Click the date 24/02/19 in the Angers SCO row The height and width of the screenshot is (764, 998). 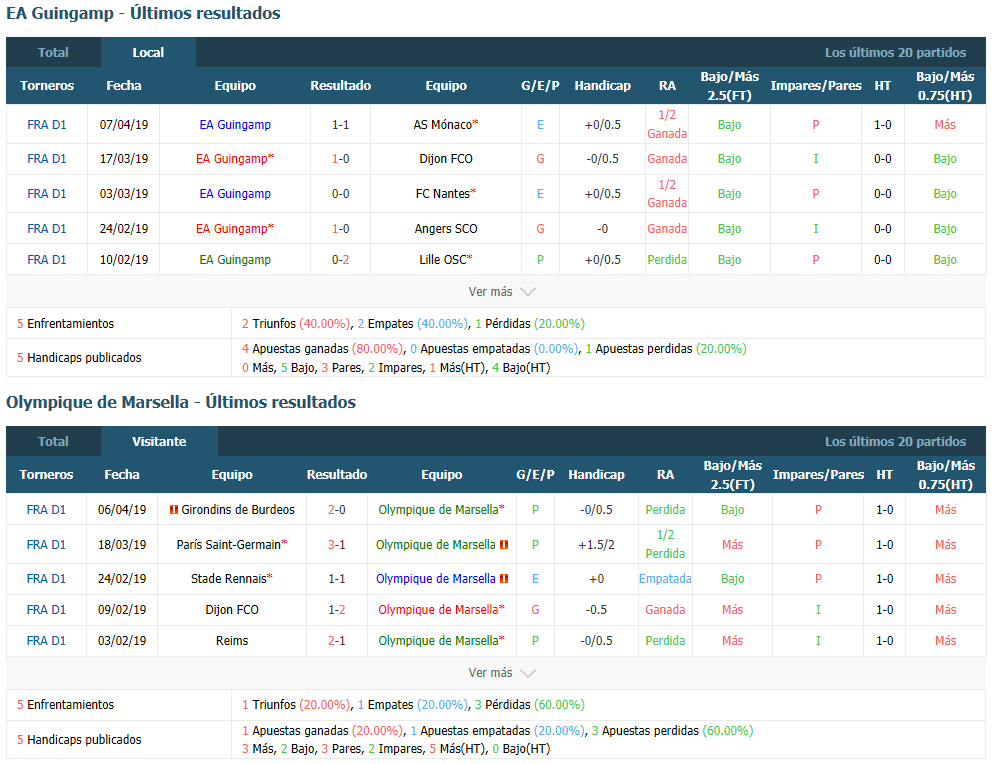[124, 229]
